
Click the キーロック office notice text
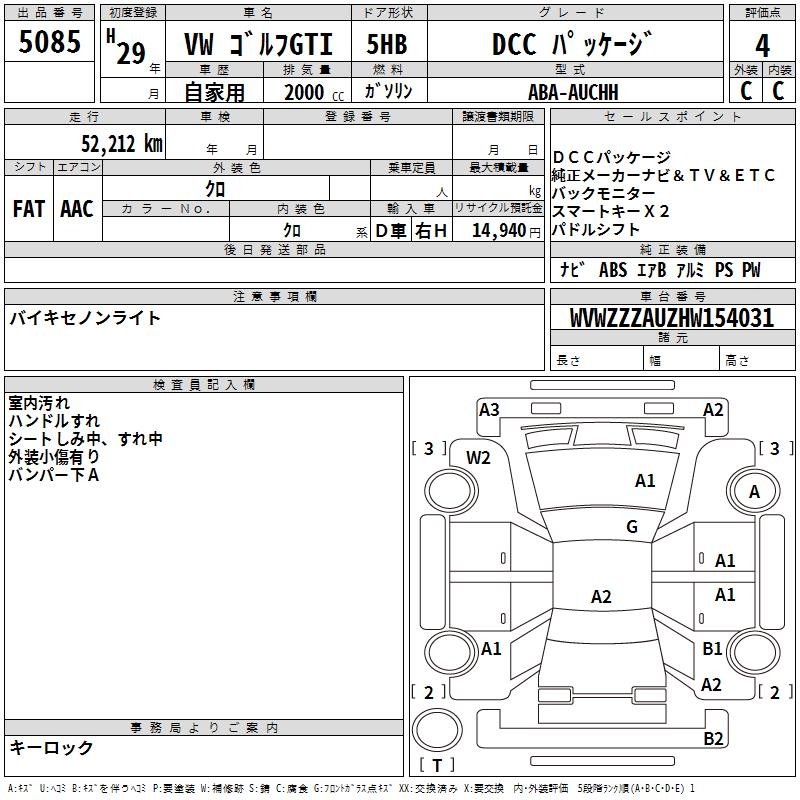pyautogui.click(x=51, y=748)
